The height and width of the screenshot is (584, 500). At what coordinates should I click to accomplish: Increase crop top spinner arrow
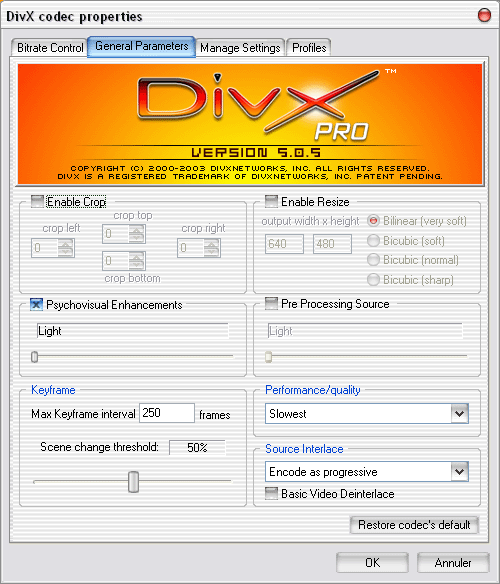pyautogui.click(x=136, y=230)
